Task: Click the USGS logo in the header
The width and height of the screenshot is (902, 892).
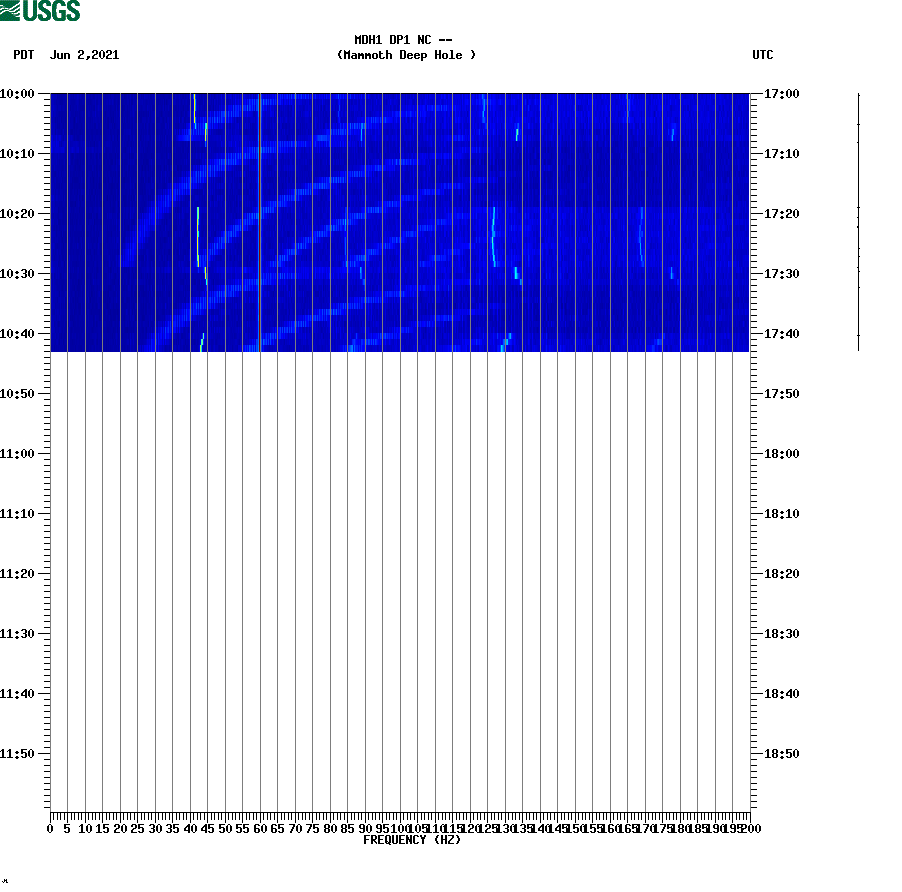Action: [40, 10]
